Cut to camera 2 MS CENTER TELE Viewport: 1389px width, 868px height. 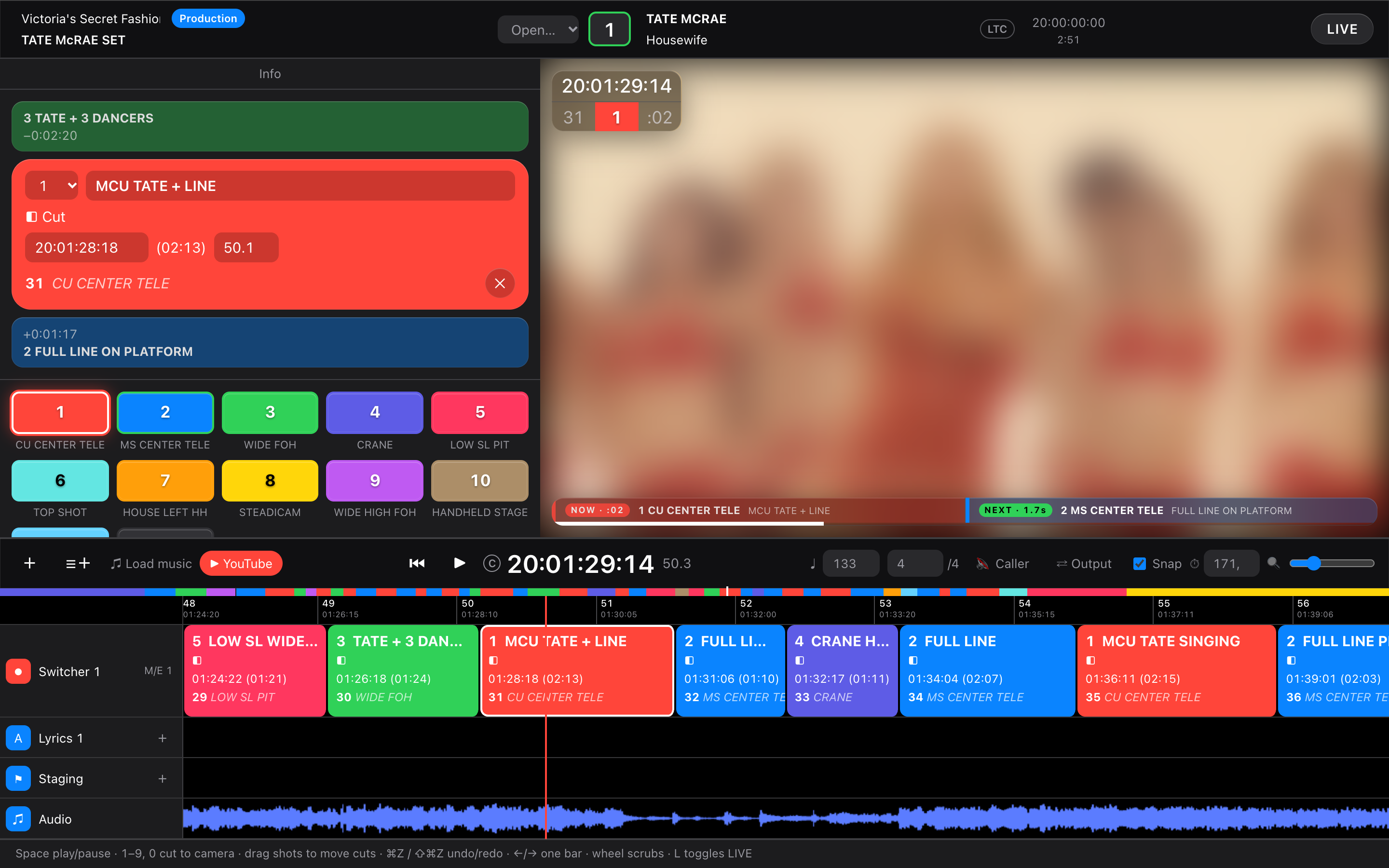pos(165,412)
